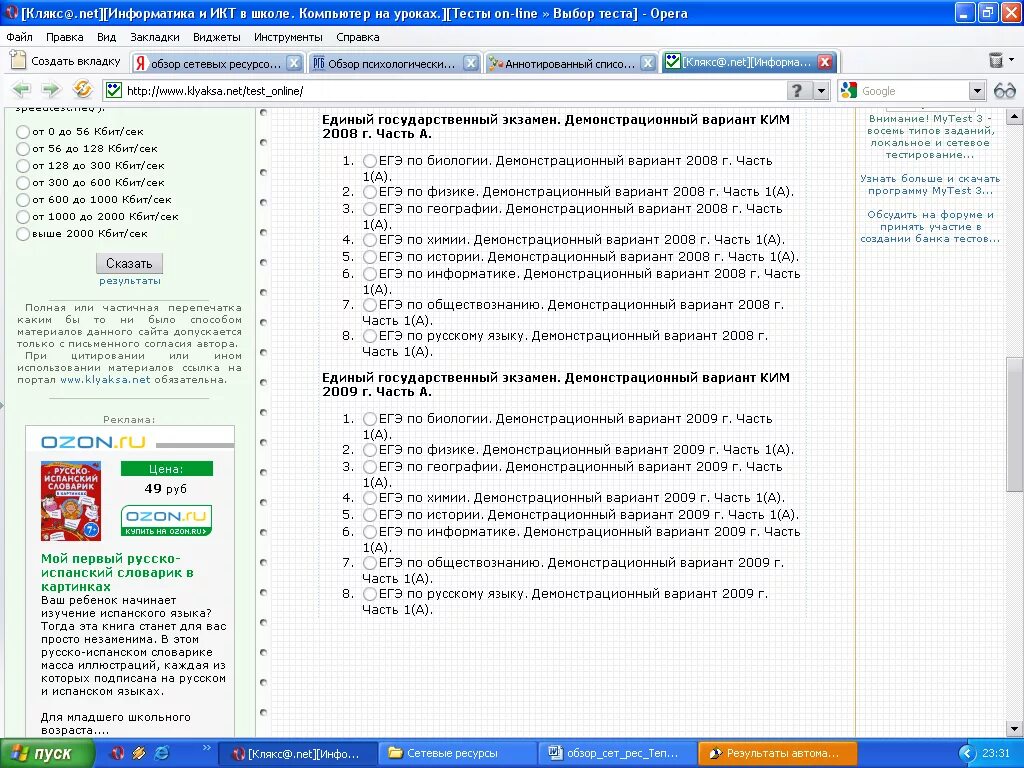
Task: Select 'от 128 до 300 Кбит/сек' option
Action: [x=23, y=166]
